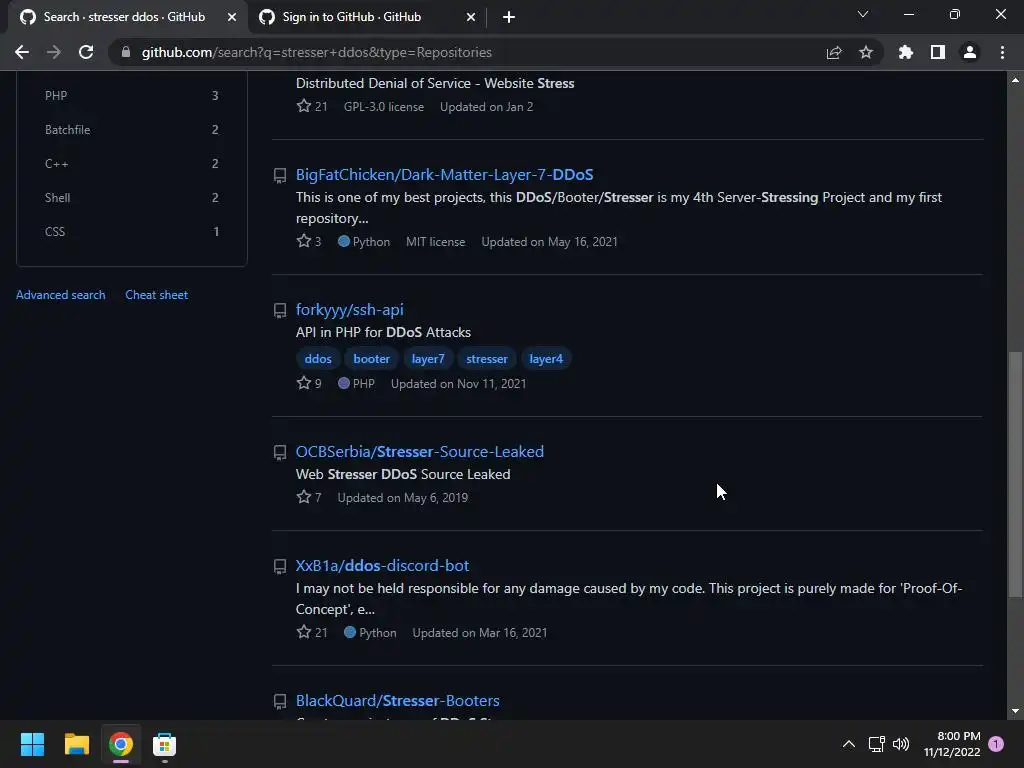Open XxB1a/ddos-discord-bot repository
This screenshot has width=1024, height=768.
[382, 566]
